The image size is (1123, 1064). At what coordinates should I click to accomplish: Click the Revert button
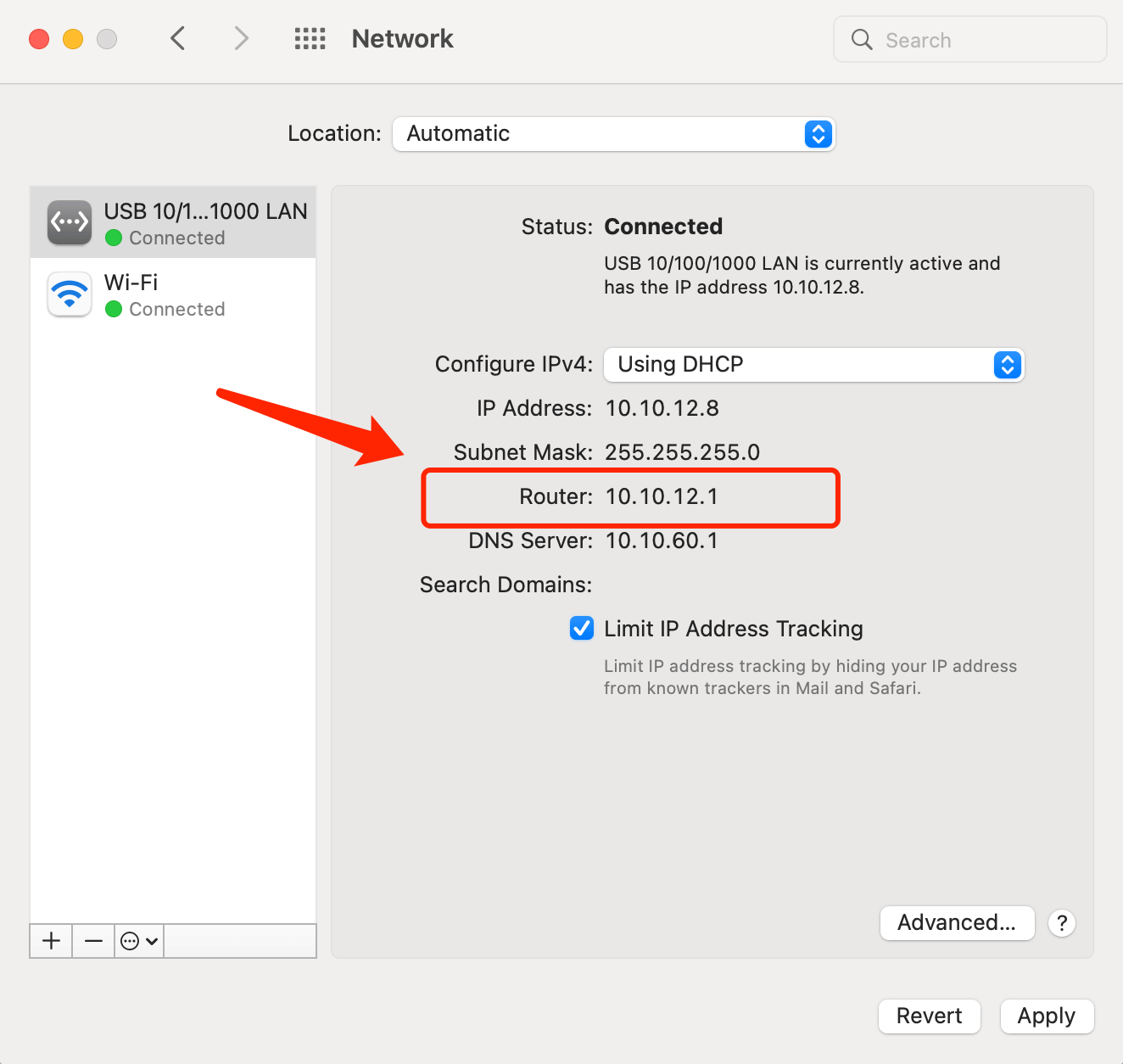tap(930, 1016)
